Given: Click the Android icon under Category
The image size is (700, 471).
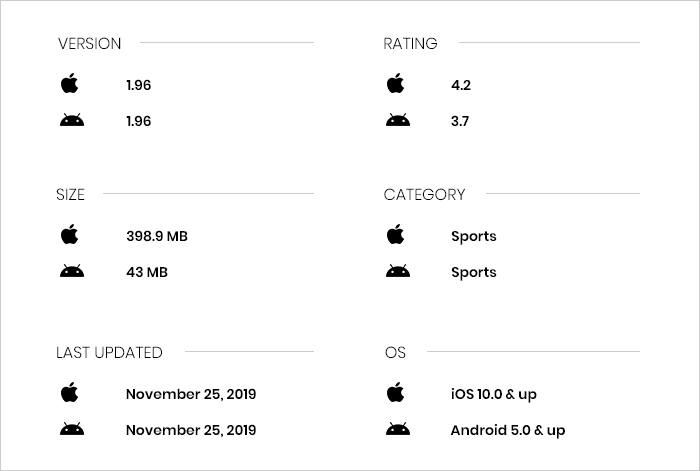Looking at the screenshot, I should coord(398,272).
